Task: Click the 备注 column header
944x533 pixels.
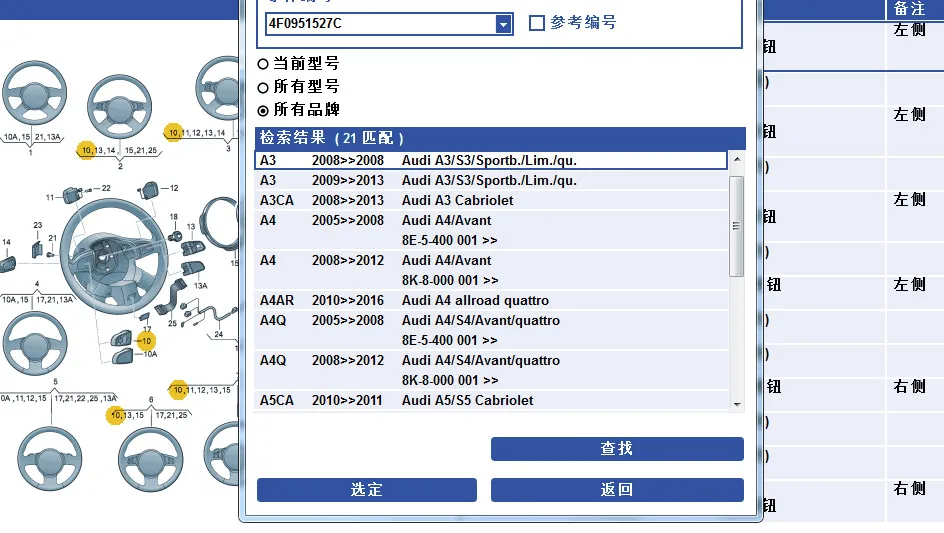Action: tap(909, 8)
